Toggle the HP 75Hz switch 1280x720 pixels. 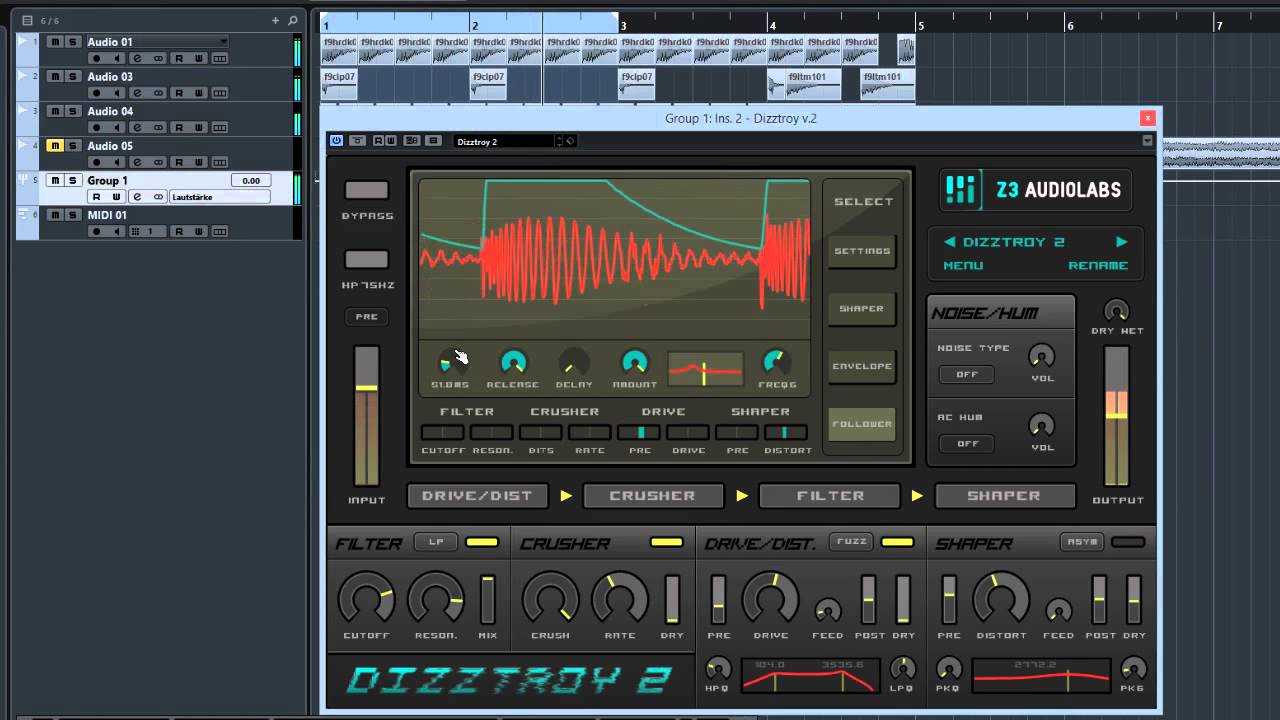366,260
